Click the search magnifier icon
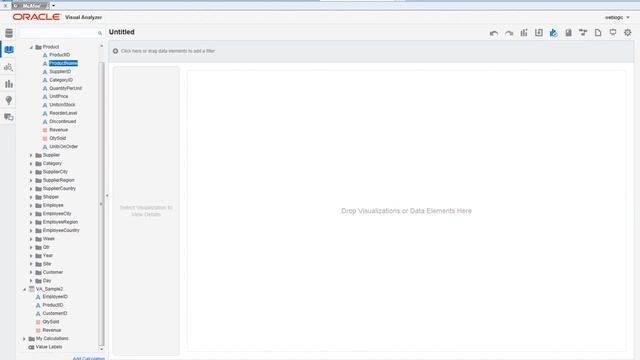640x360 pixels. (100, 33)
